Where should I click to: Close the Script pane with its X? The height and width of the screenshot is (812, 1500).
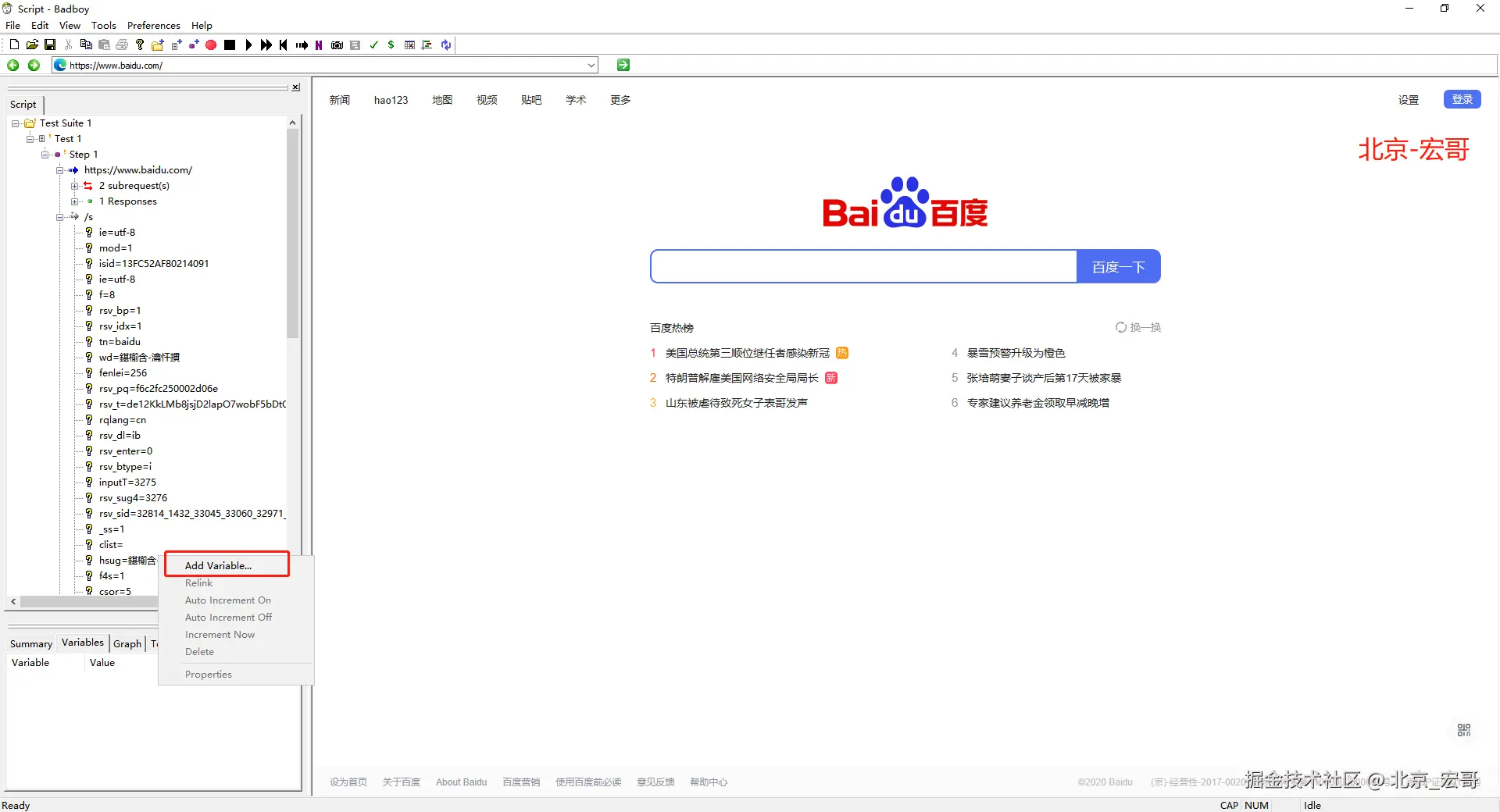296,87
